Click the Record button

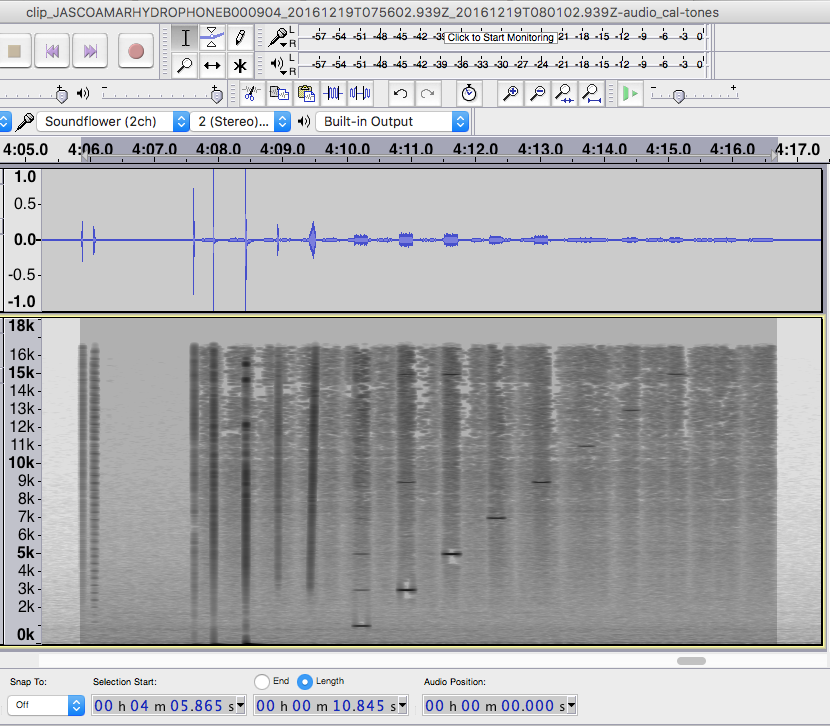coord(136,51)
